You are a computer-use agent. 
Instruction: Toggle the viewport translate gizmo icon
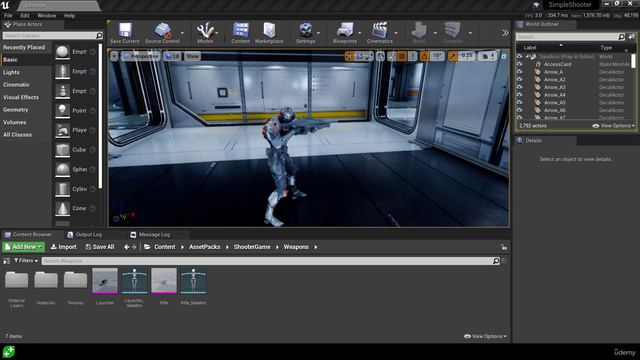pyautogui.click(x=349, y=56)
